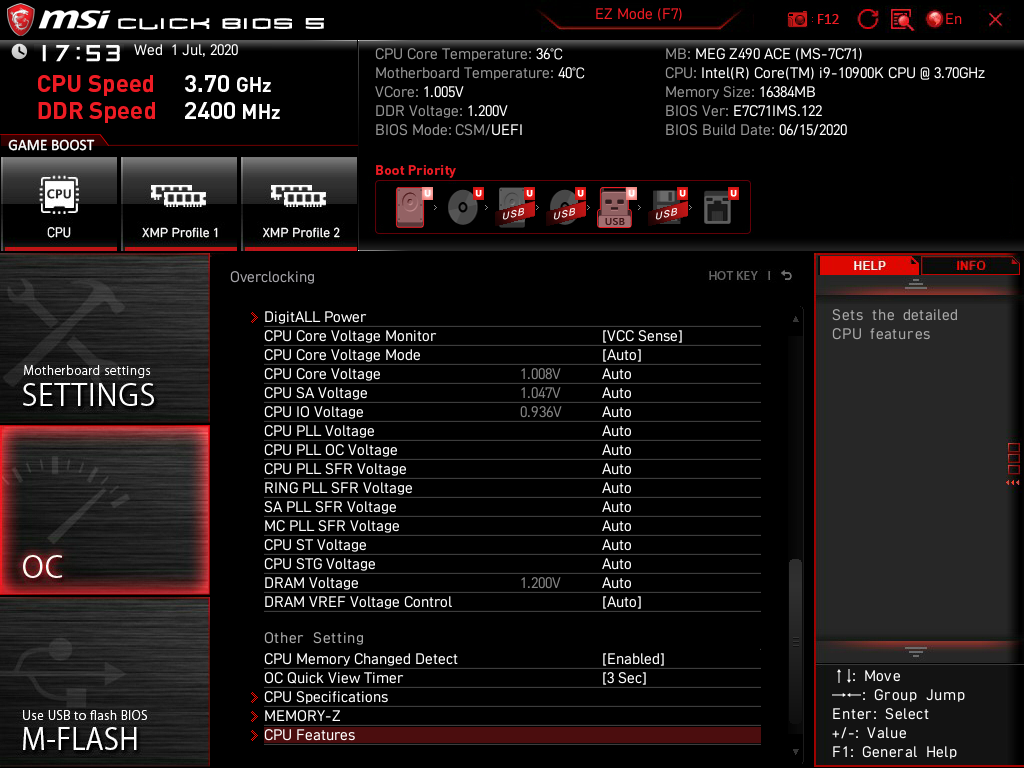Click the camera screenshot icon near F12
This screenshot has width=1024, height=768.
797,19
